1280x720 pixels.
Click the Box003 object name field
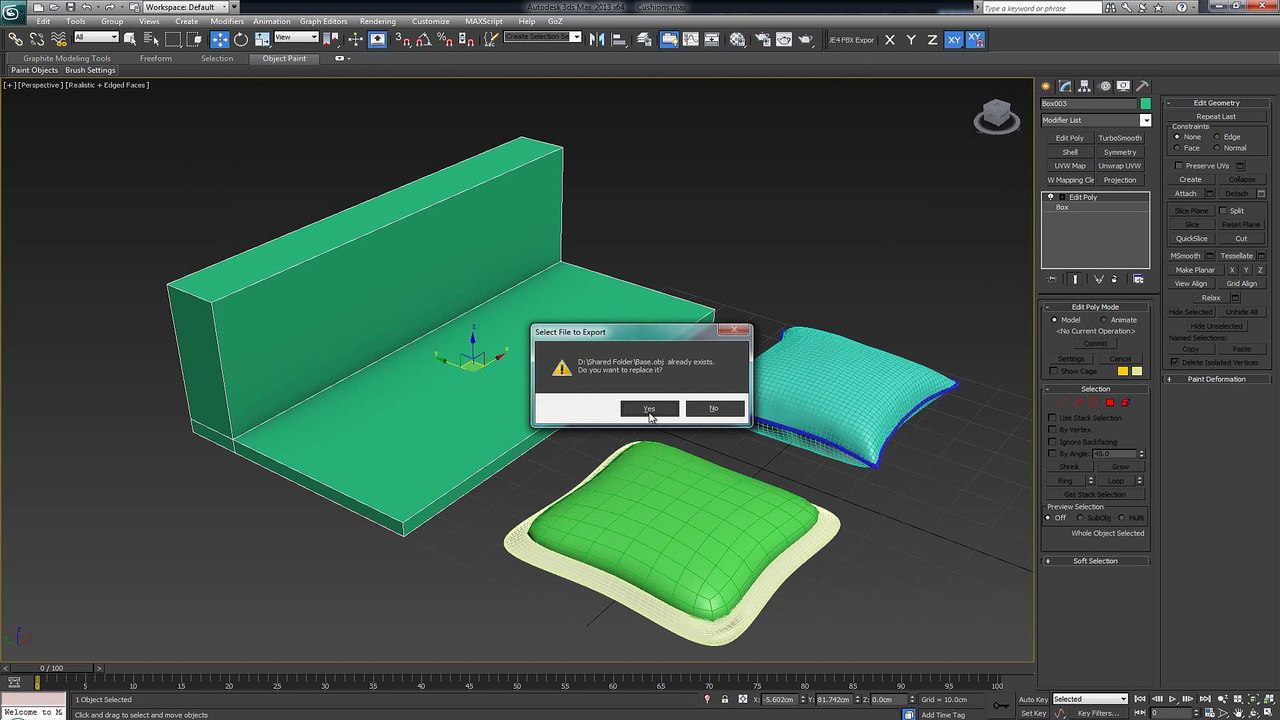point(1089,104)
